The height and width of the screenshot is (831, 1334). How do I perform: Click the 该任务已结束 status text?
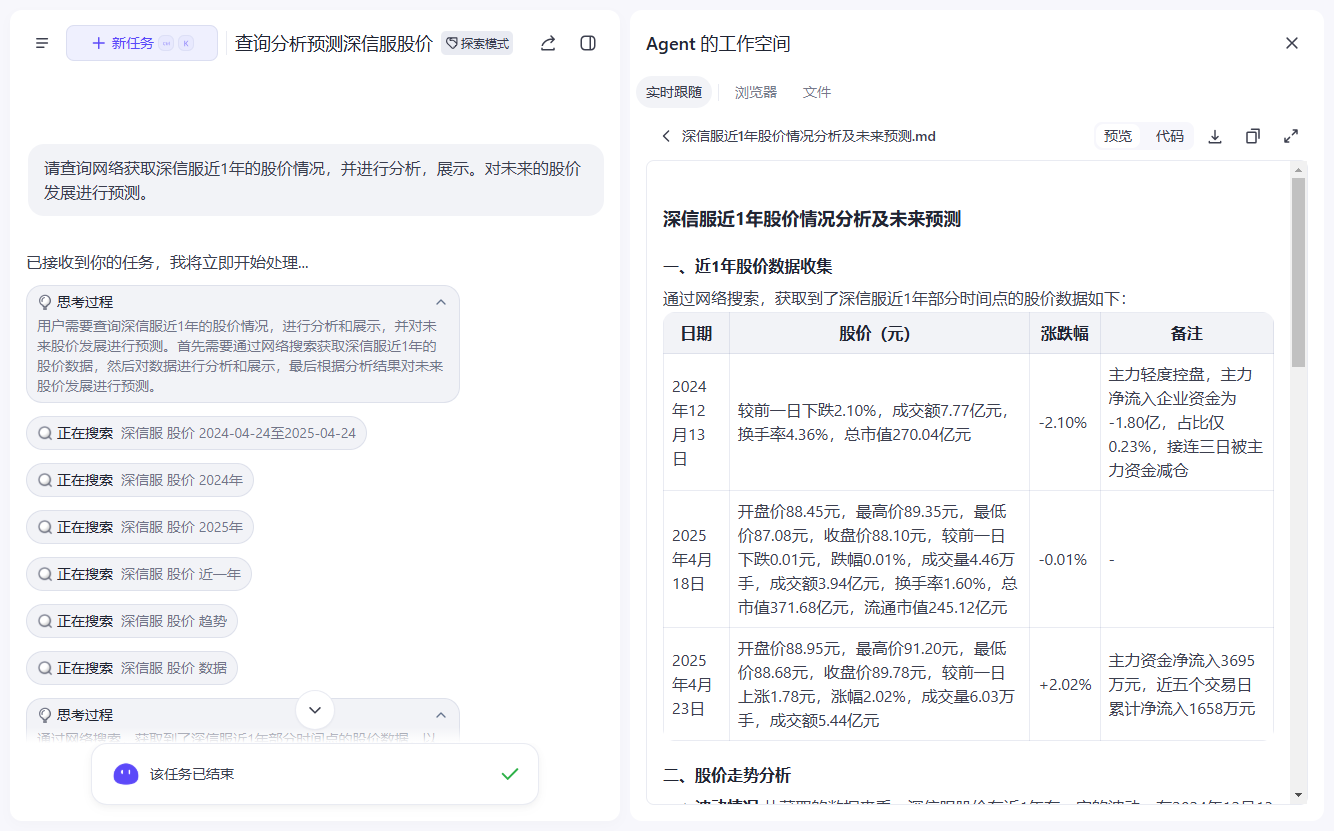pos(192,774)
